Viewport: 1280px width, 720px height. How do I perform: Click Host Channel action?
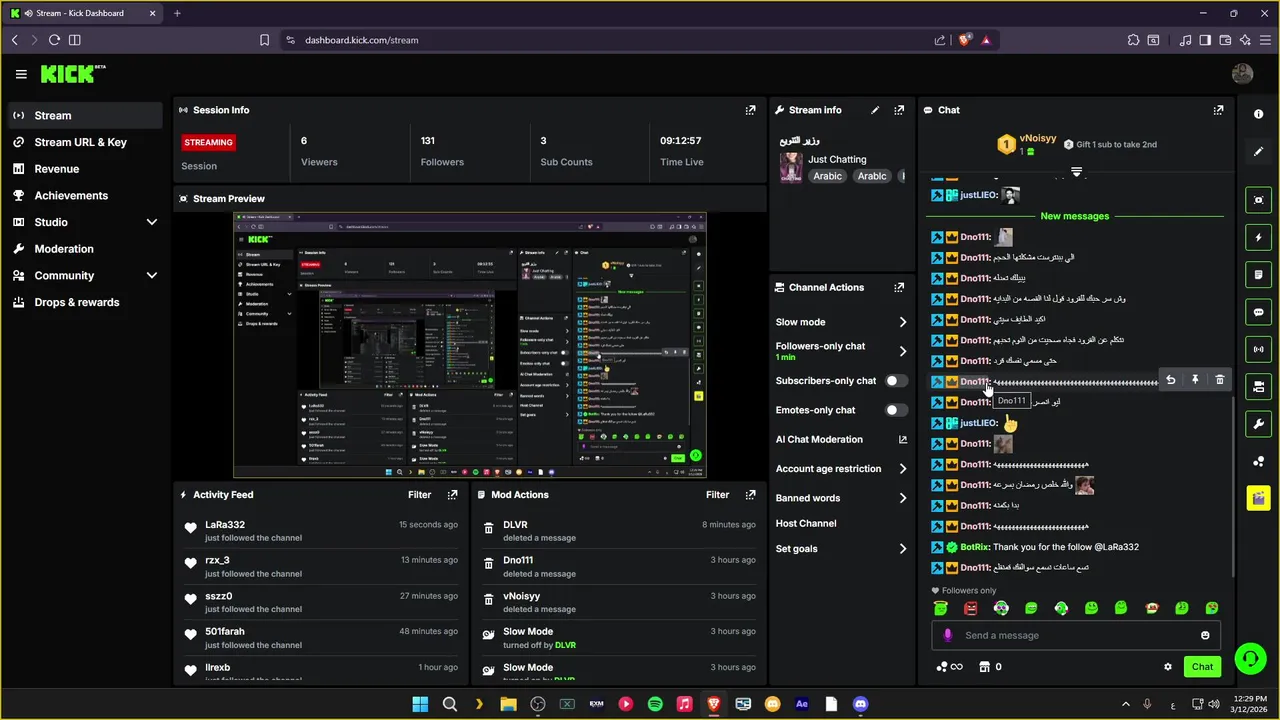pos(806,523)
